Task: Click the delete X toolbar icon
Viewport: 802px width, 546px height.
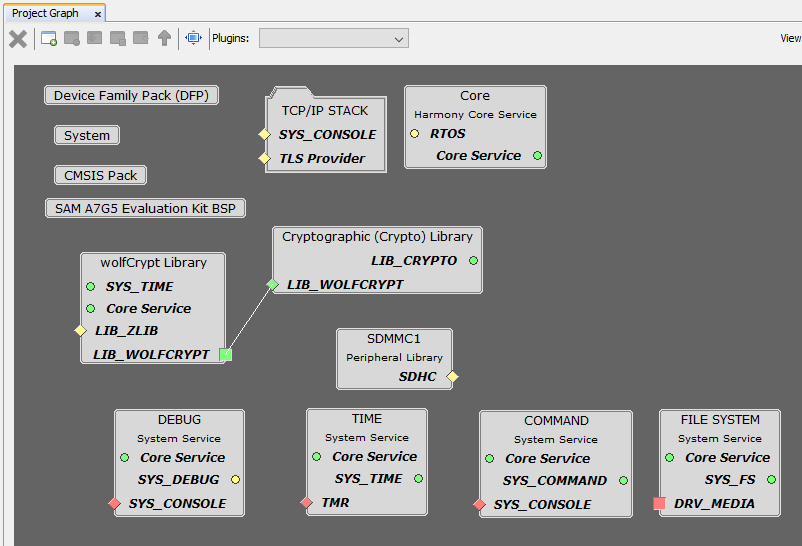Action: [x=18, y=39]
